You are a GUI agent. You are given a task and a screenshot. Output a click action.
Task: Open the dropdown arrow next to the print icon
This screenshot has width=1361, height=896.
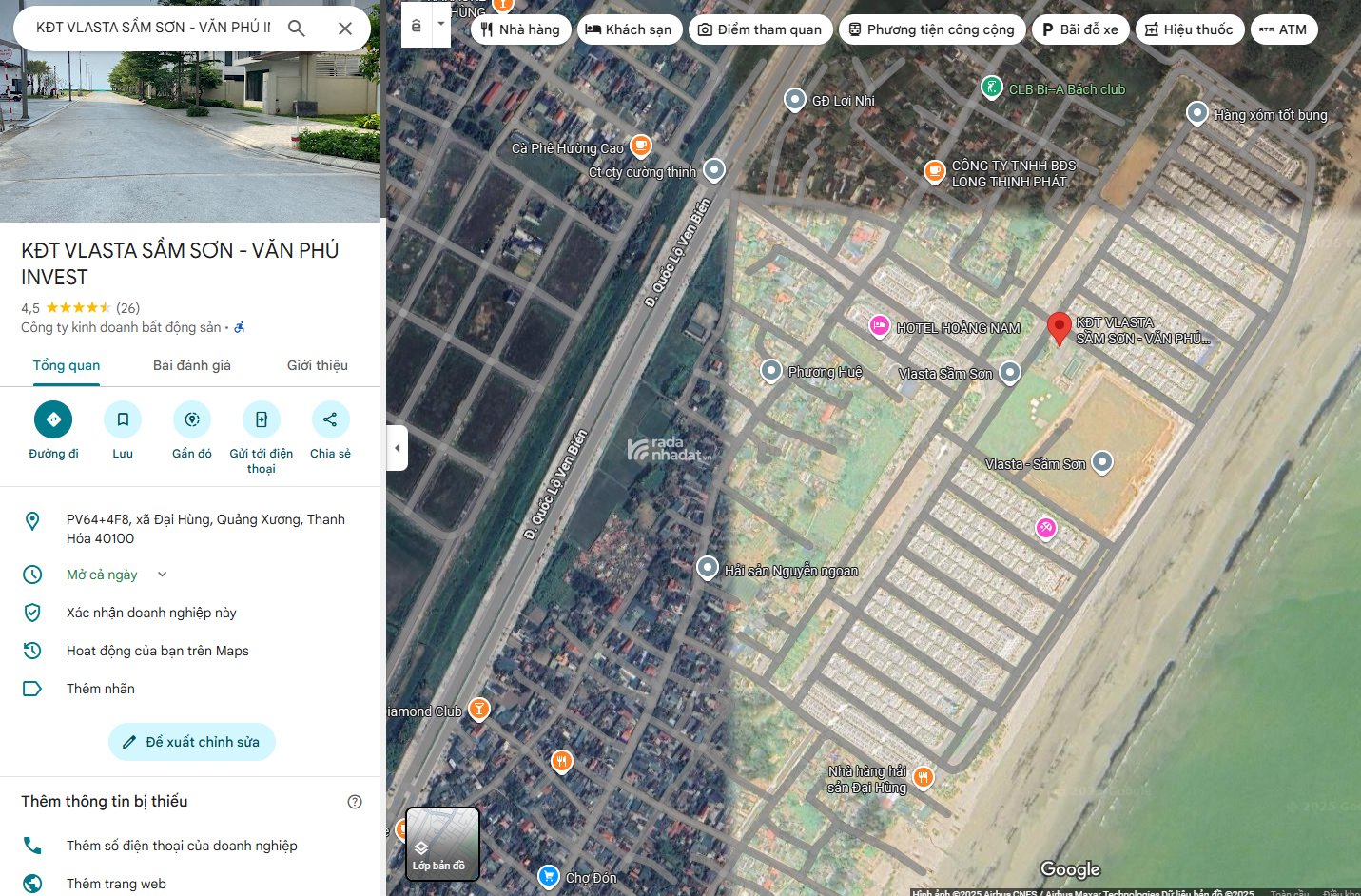(441, 25)
